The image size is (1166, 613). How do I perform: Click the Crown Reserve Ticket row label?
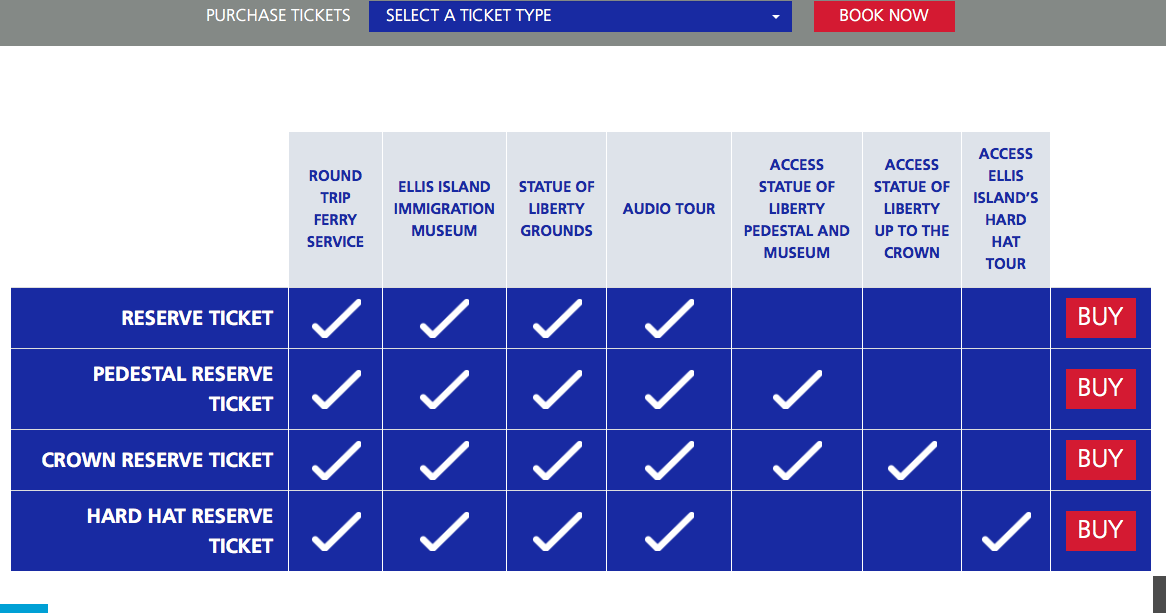pyautogui.click(x=157, y=460)
